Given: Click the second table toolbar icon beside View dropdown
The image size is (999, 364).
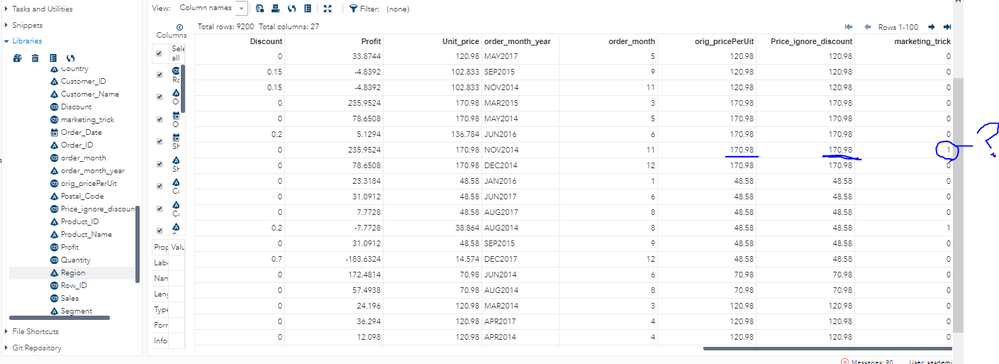Looking at the screenshot, I should 275,8.
